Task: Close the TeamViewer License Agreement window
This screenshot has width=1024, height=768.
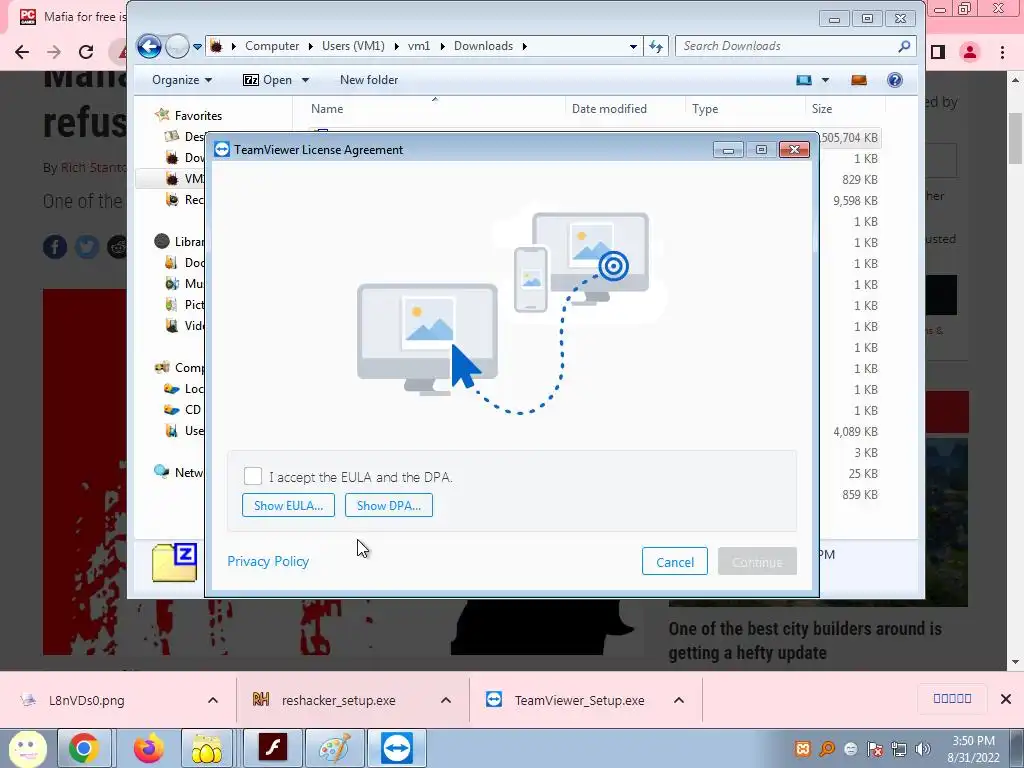Action: point(794,150)
